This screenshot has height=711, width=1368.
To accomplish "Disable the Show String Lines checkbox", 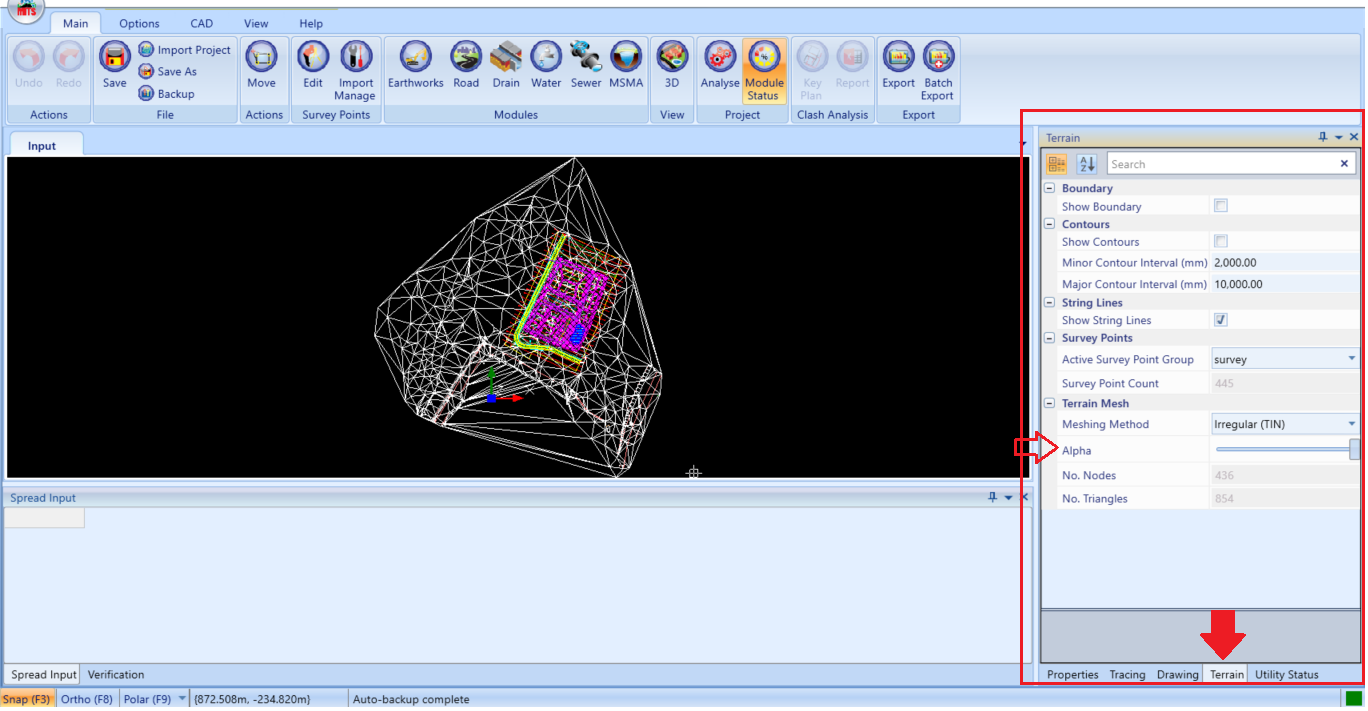I will (x=1220, y=319).
